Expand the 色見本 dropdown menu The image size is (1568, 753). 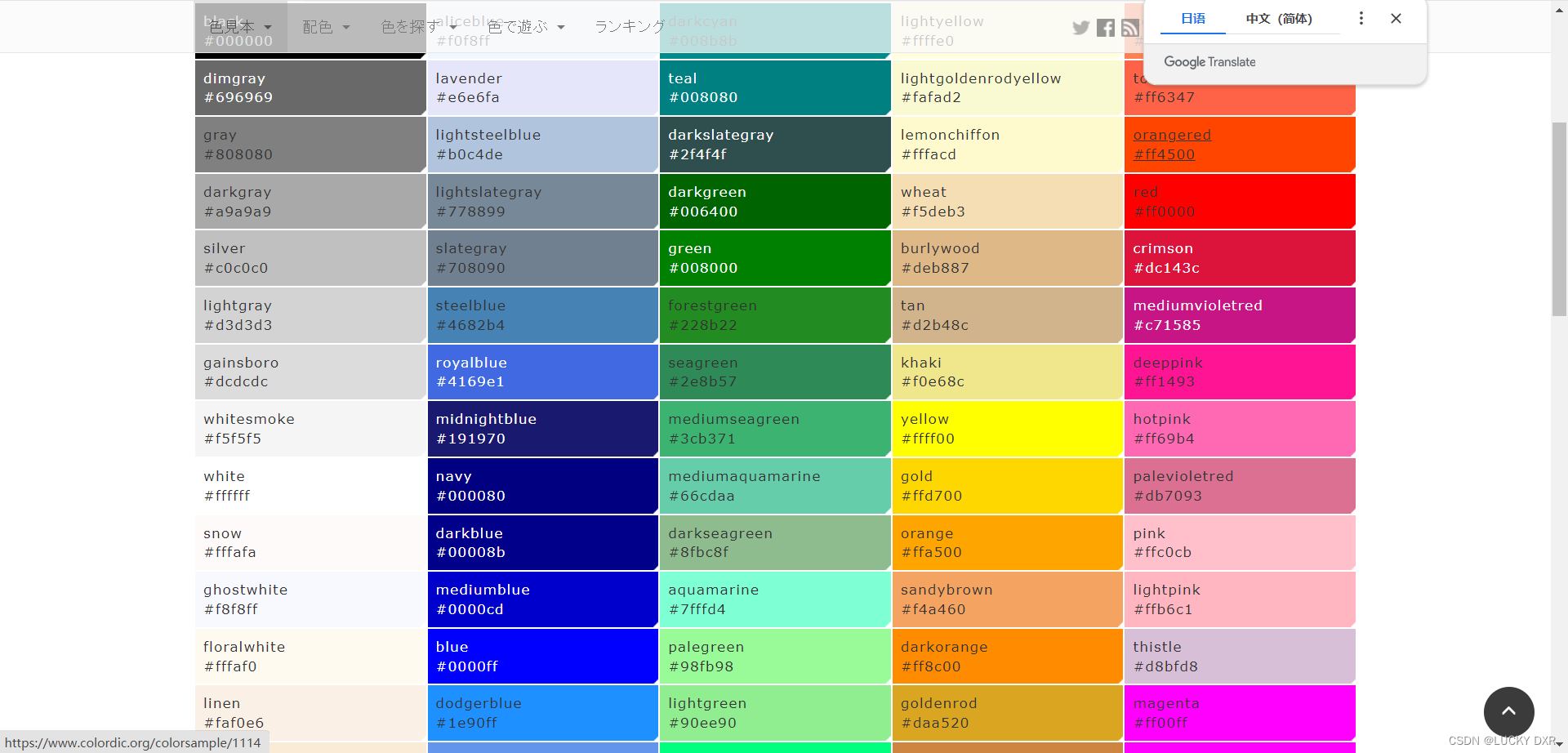[x=241, y=27]
